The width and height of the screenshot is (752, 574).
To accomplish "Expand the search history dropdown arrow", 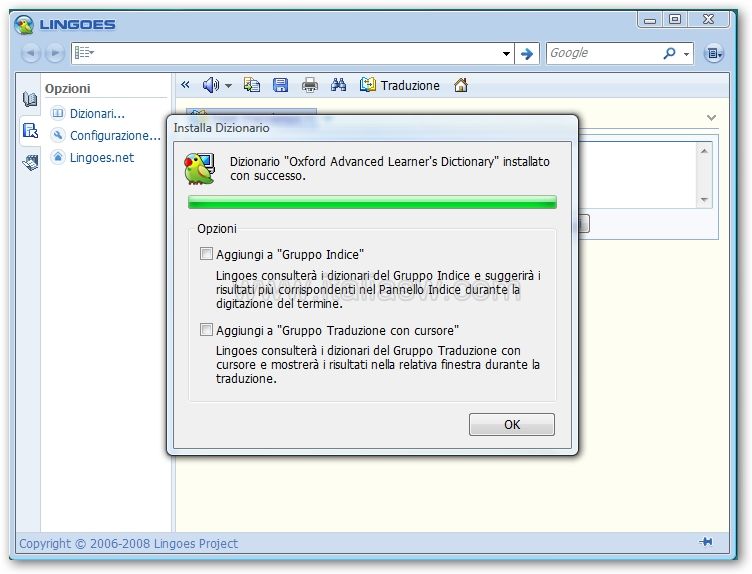I will pos(506,53).
